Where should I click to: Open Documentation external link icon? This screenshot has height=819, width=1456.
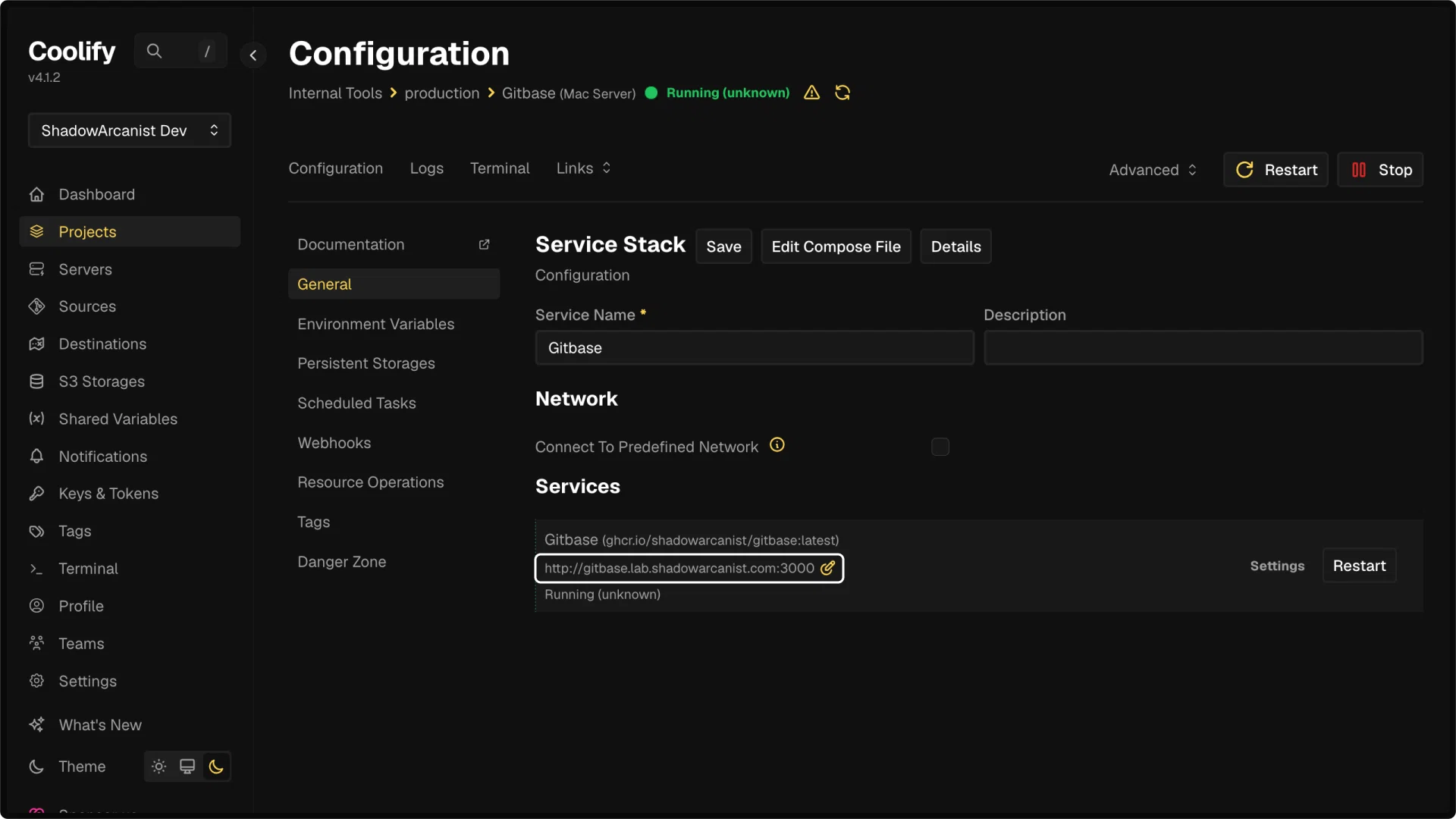pos(484,244)
